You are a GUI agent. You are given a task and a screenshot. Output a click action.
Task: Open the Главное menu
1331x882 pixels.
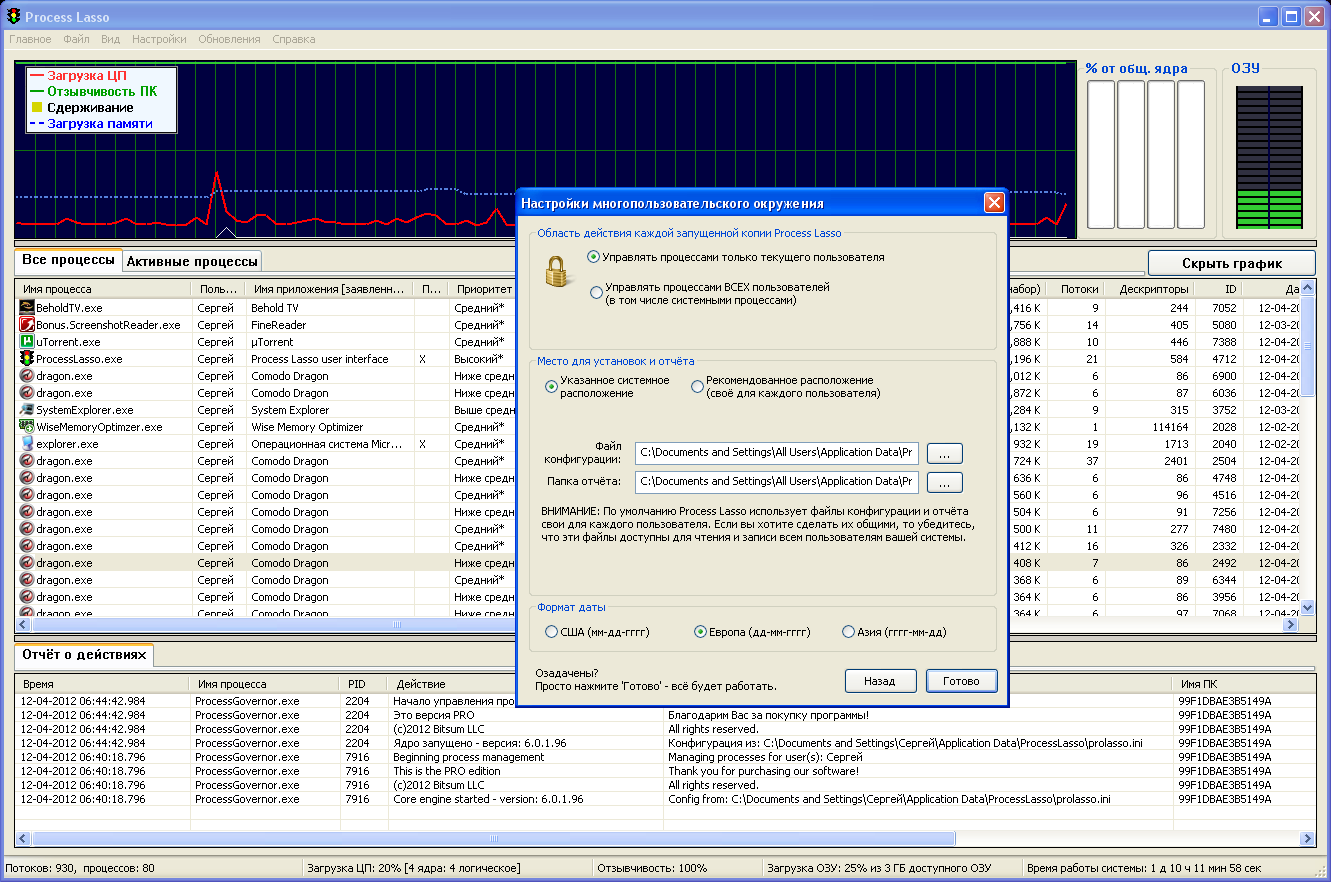30,39
